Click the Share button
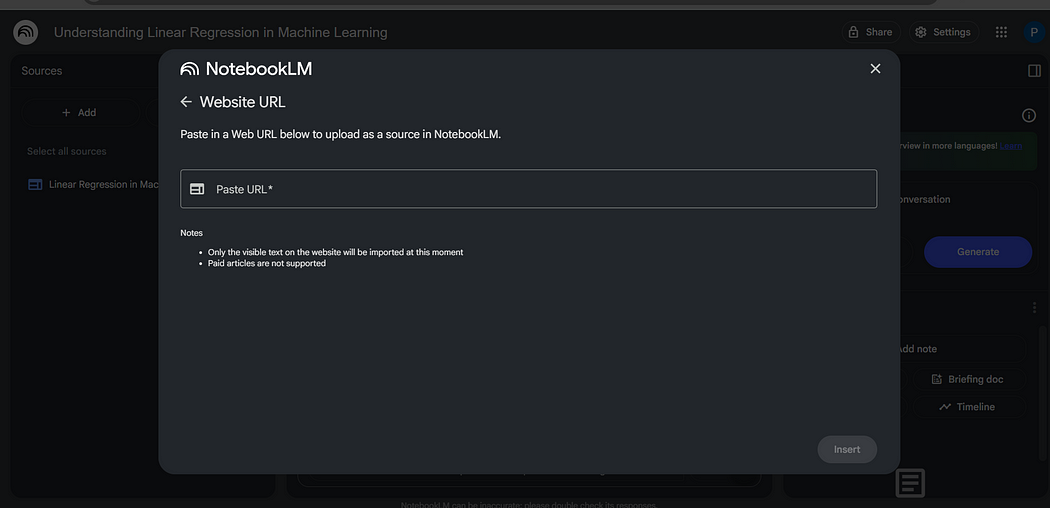Screen dimensions: 1050x508 [x=869, y=32]
